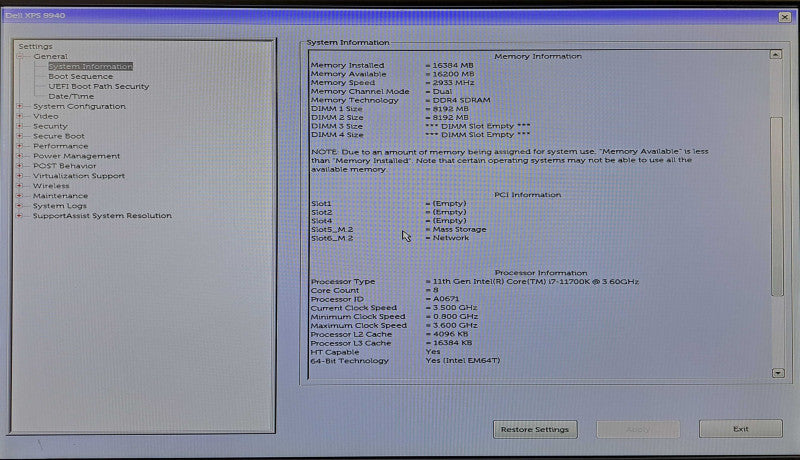Select the Power Management category
Image resolution: width=800 pixels, height=460 pixels.
pos(77,156)
